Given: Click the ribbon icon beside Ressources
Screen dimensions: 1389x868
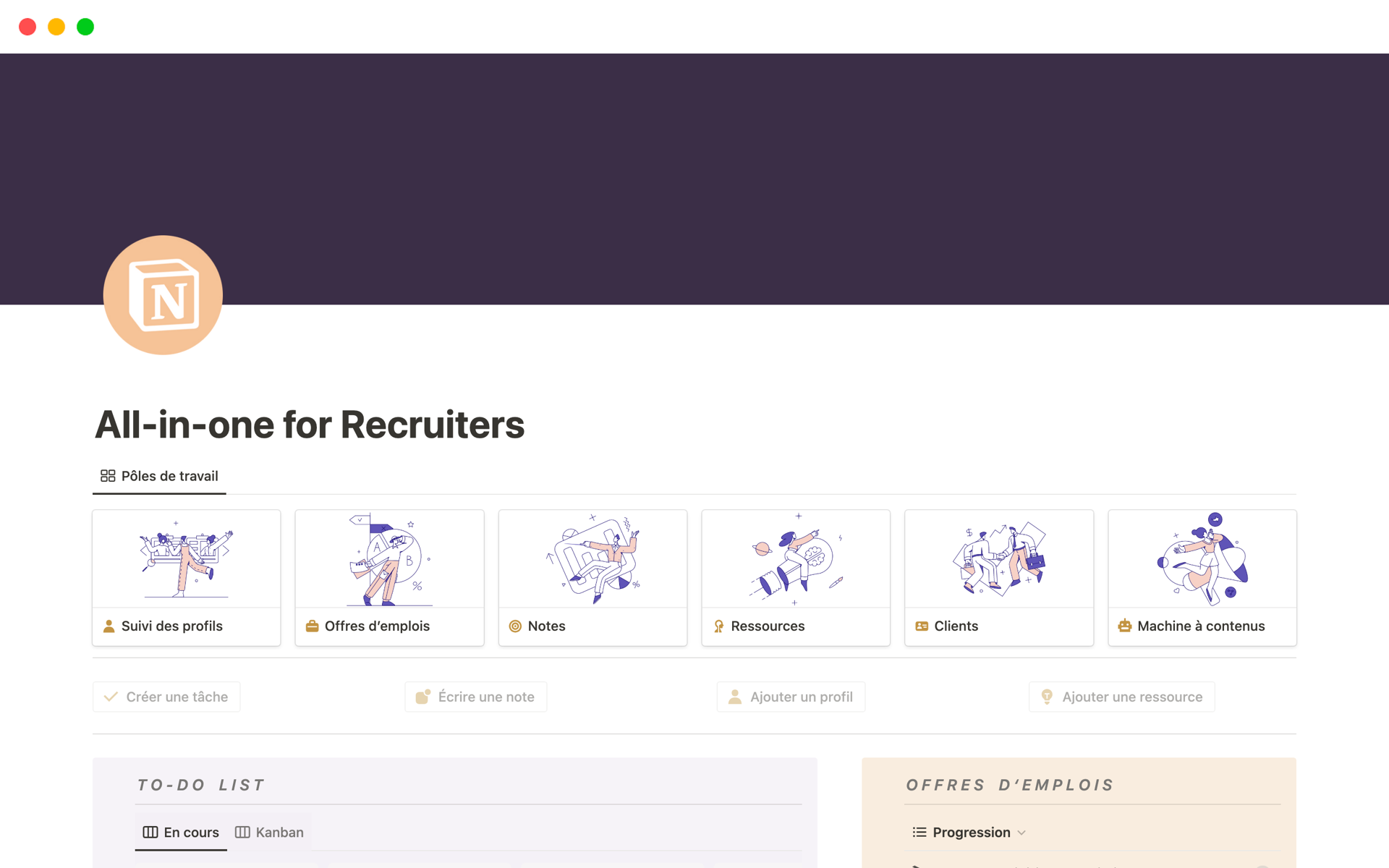Looking at the screenshot, I should [718, 626].
